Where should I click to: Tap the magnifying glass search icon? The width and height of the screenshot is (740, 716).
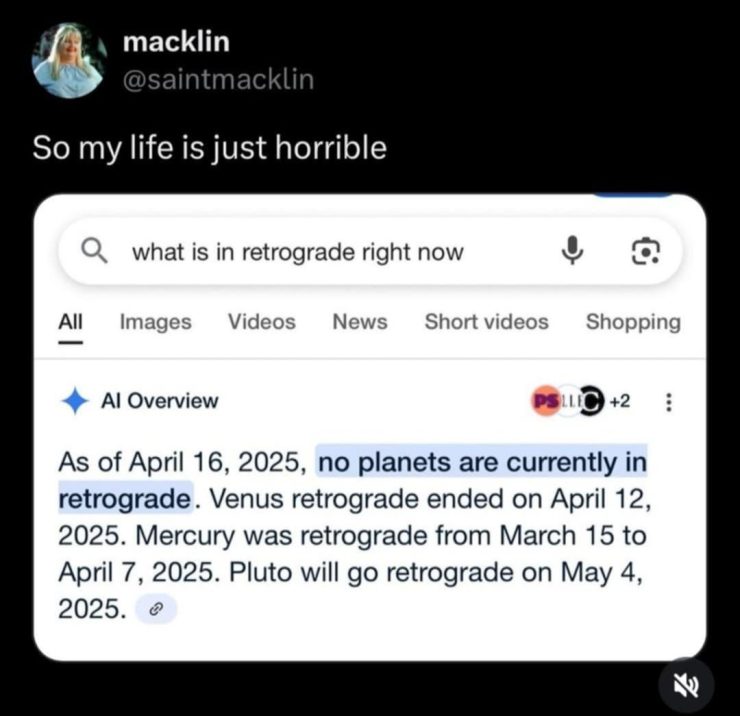94,251
